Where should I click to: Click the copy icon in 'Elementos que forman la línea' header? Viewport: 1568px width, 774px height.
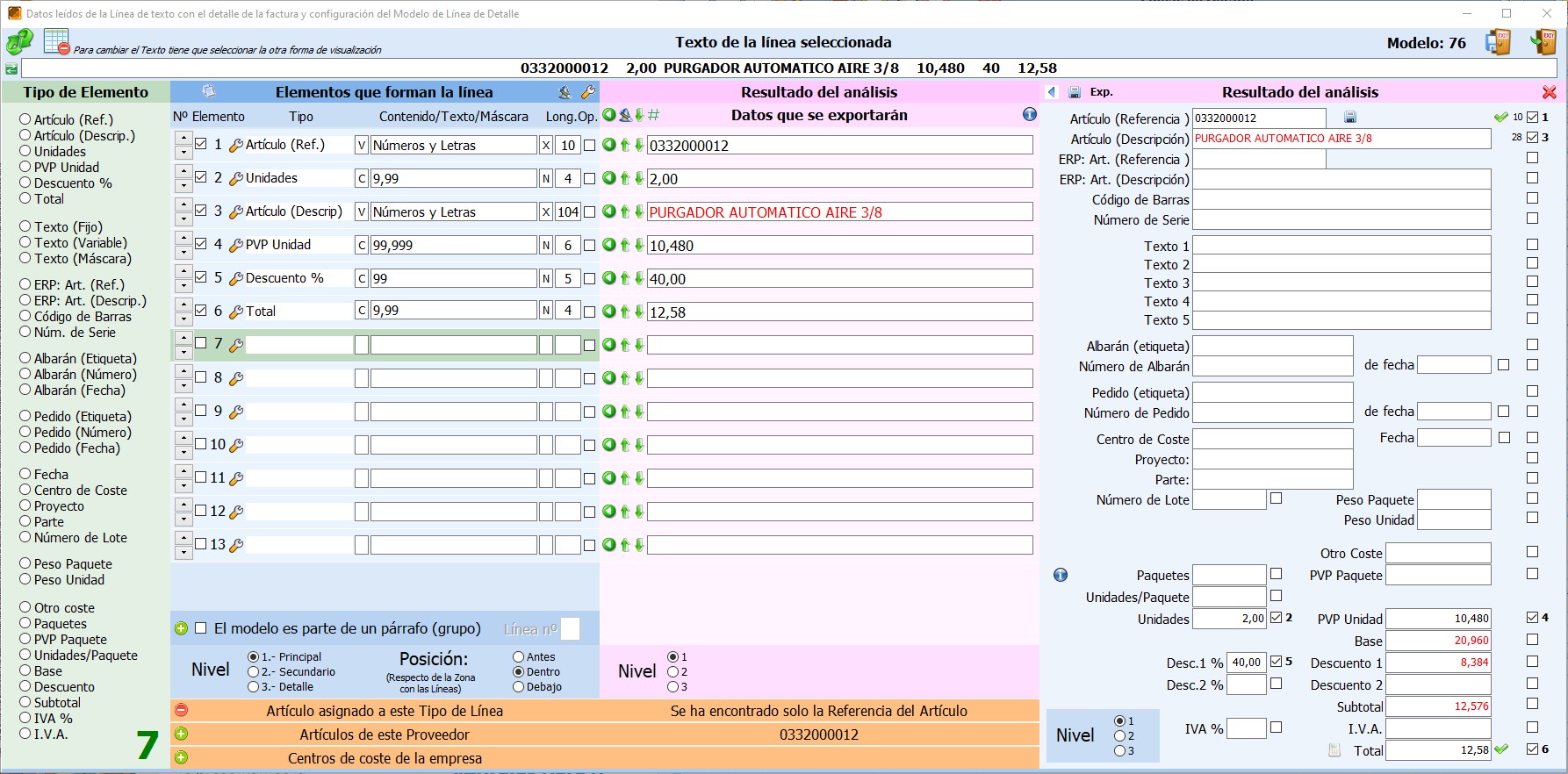tap(208, 91)
